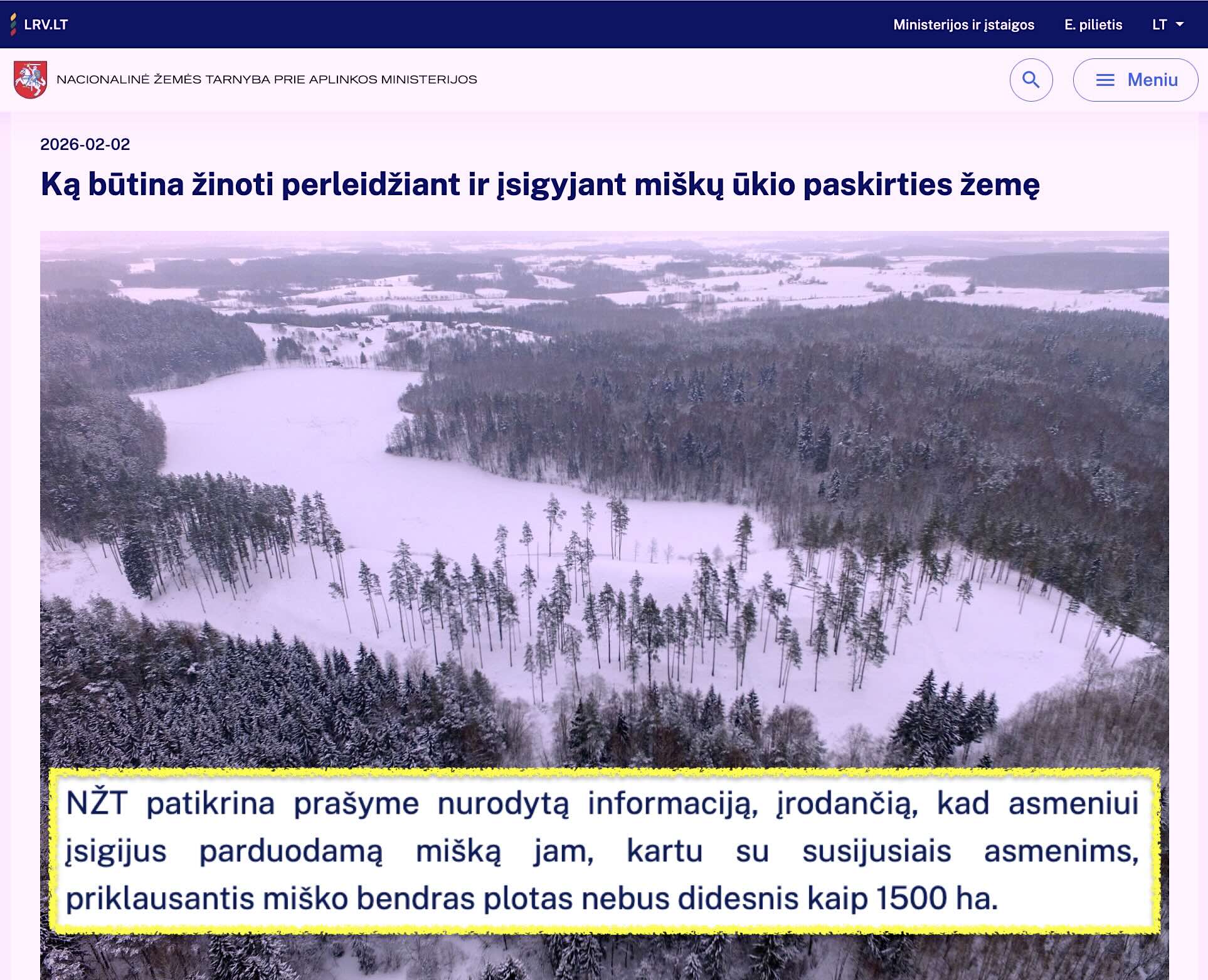Open Ministerijos ir įstaigos menu item

[963, 24]
